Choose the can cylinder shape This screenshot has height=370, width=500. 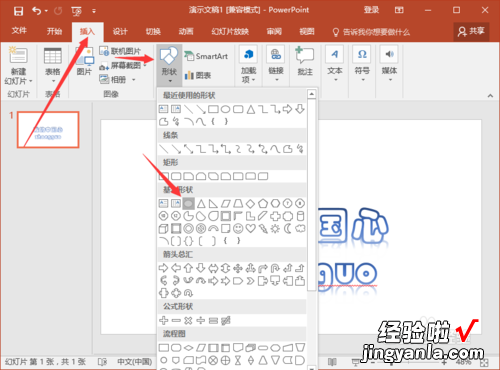click(300, 216)
